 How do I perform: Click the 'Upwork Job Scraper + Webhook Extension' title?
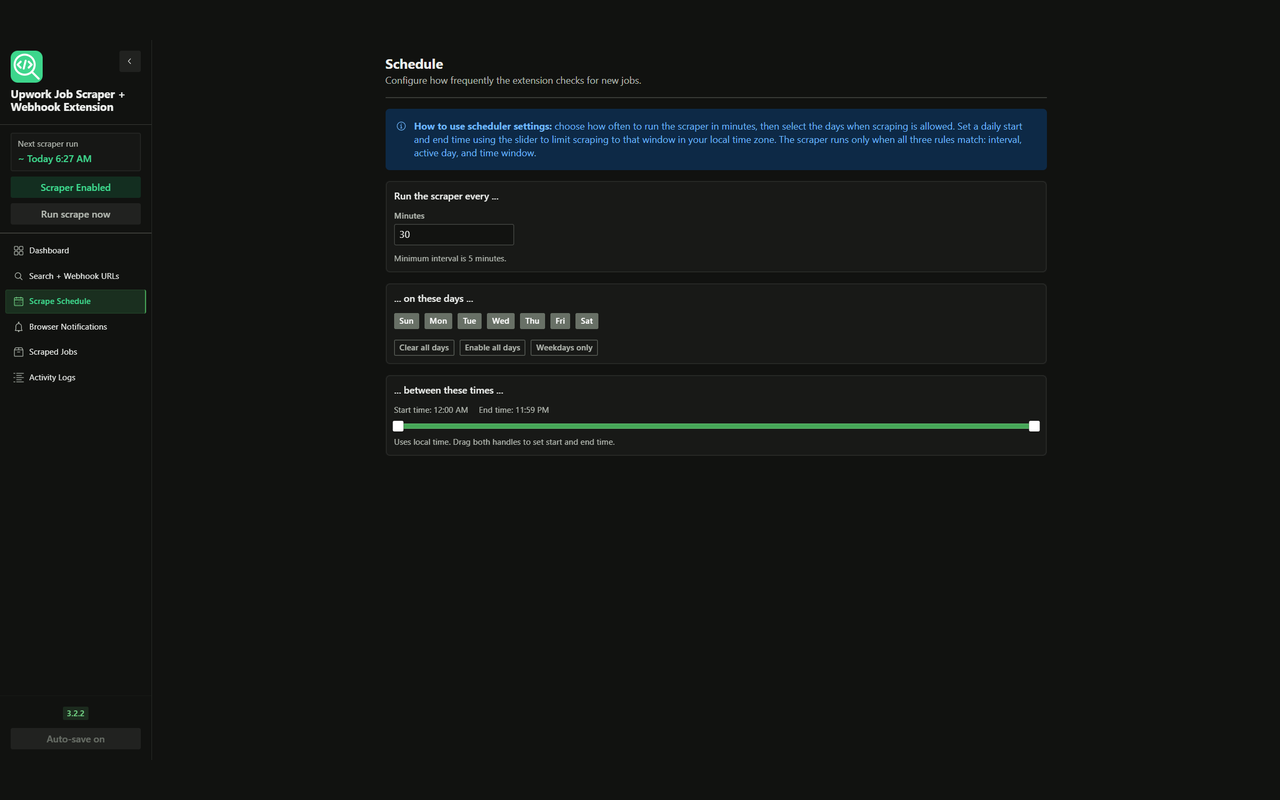click(x=68, y=101)
